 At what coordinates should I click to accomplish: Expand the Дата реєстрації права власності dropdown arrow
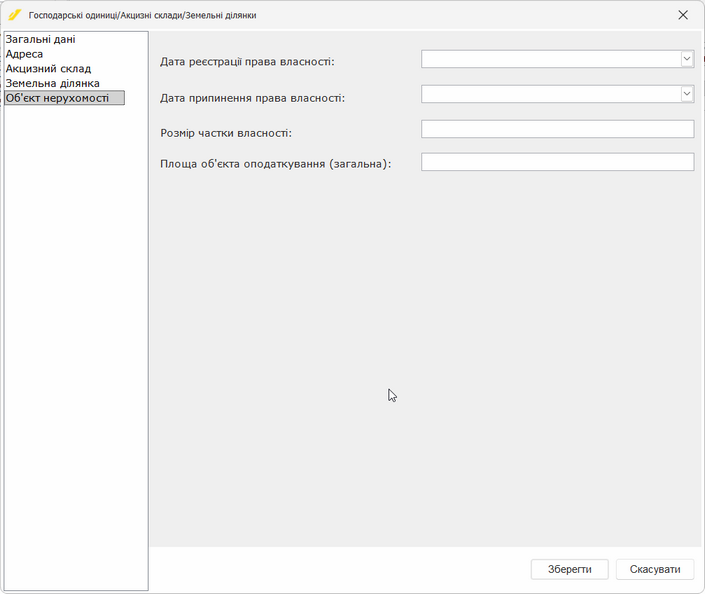pyautogui.click(x=687, y=59)
